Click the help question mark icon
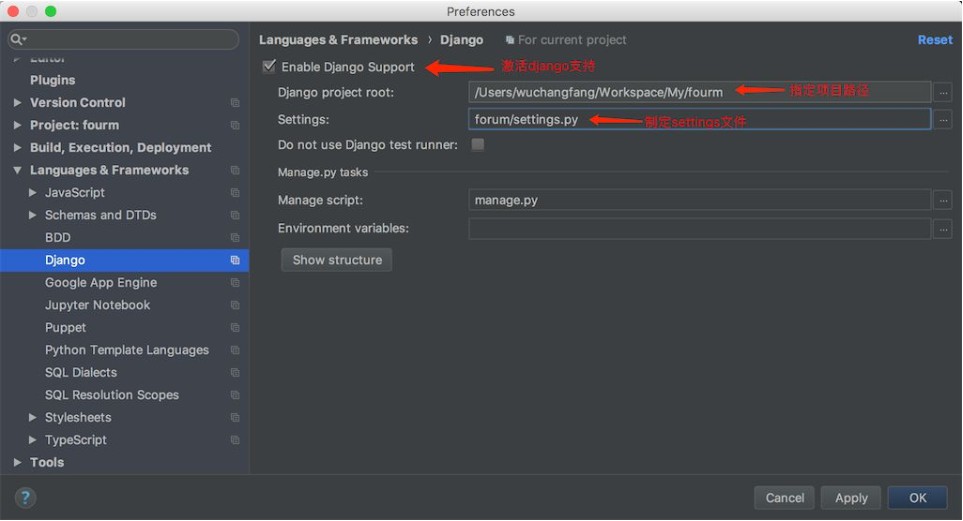The height and width of the screenshot is (521, 963). (x=24, y=497)
